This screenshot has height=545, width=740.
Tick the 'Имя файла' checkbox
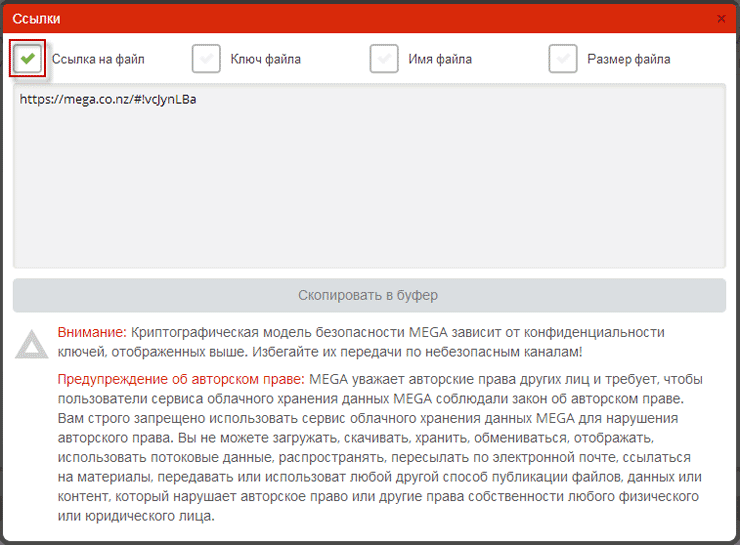(x=384, y=59)
